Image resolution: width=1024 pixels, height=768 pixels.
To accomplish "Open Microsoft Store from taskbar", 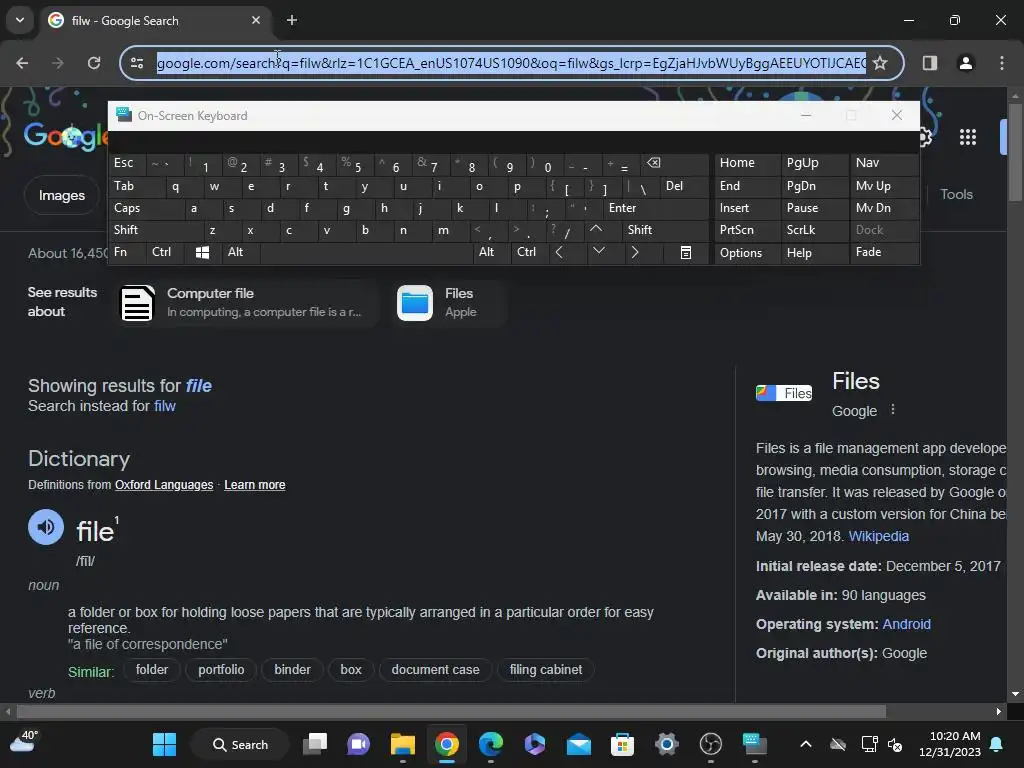I will coord(622,744).
